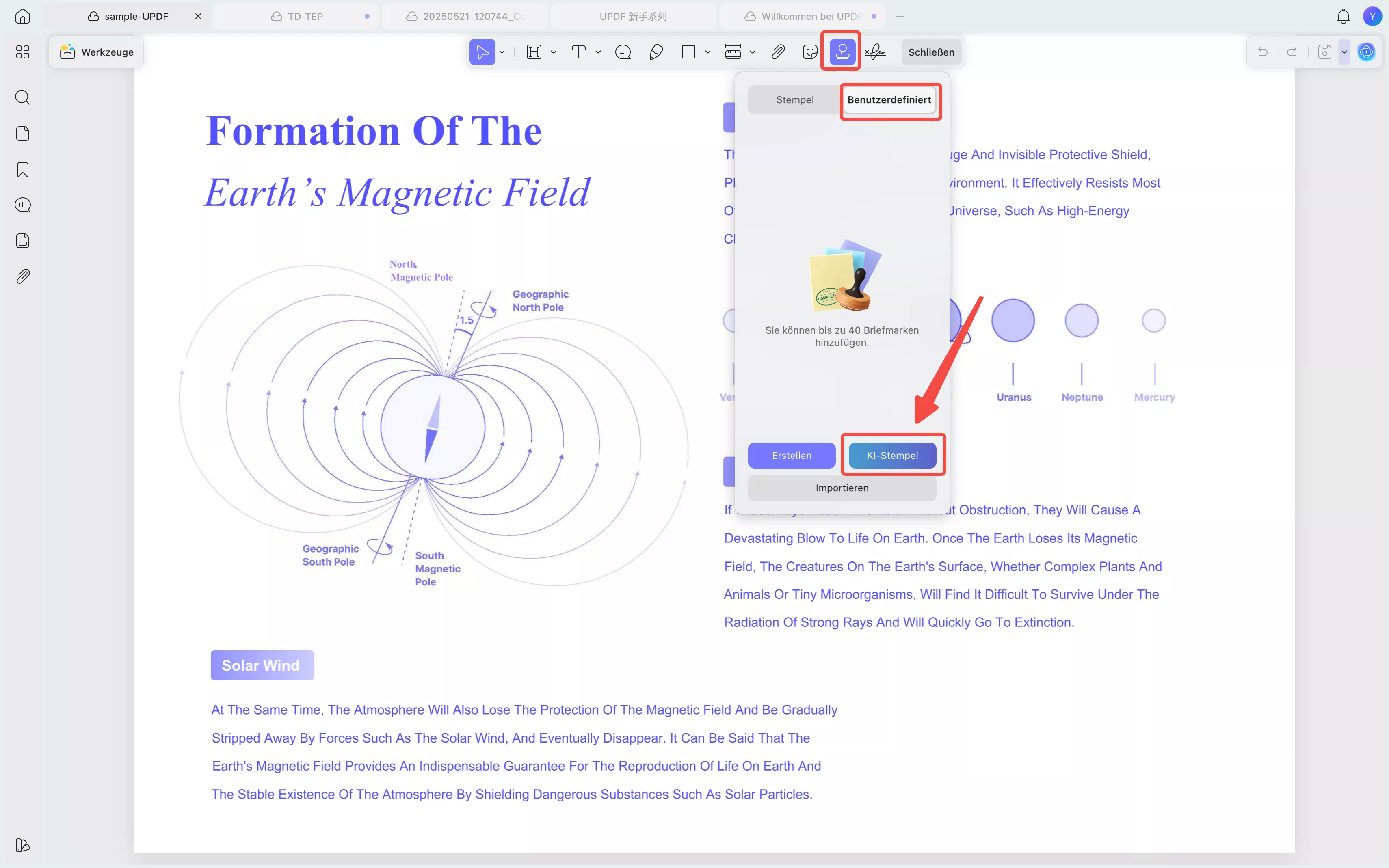Image resolution: width=1389 pixels, height=868 pixels.
Task: Click the signature tool icon
Action: 876,52
